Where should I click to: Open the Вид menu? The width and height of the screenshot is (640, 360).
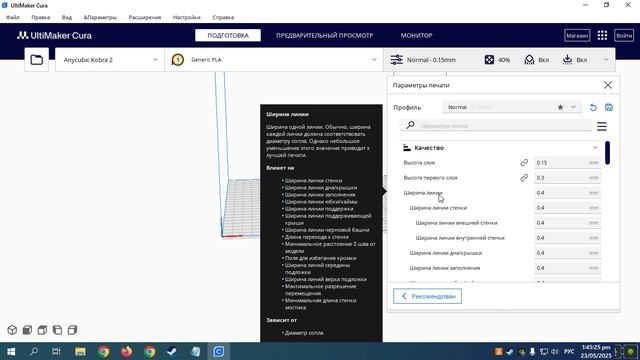pos(67,17)
